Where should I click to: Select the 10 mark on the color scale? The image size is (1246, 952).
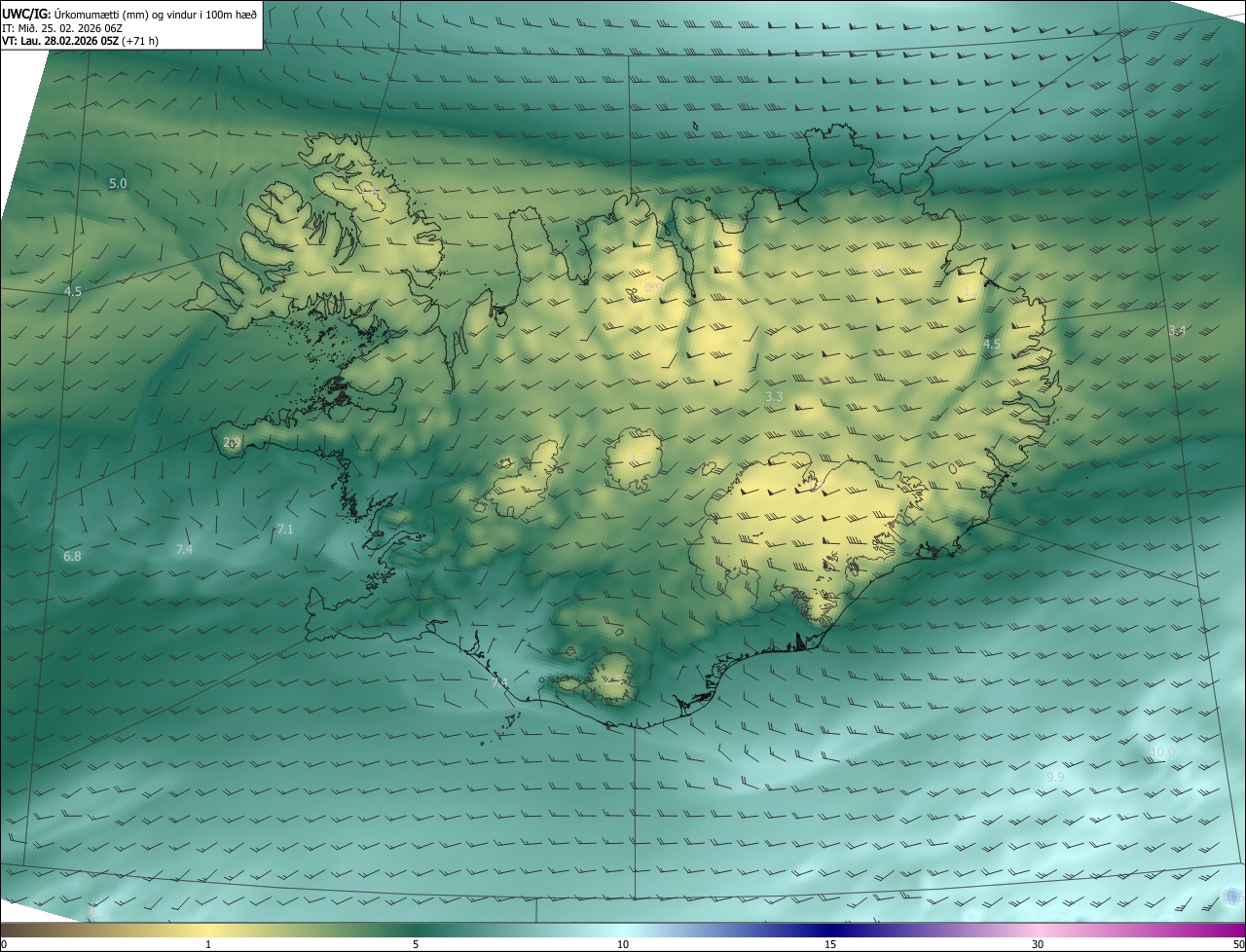(623, 944)
